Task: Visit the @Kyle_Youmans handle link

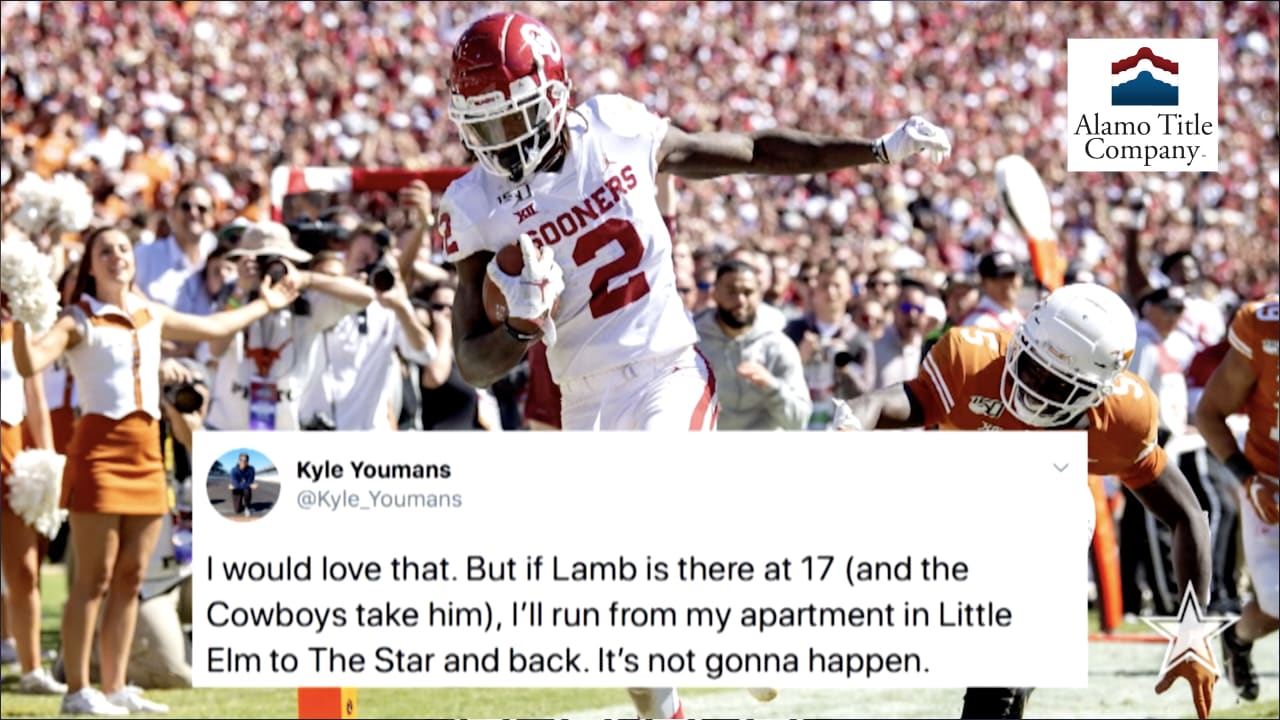Action: (379, 499)
